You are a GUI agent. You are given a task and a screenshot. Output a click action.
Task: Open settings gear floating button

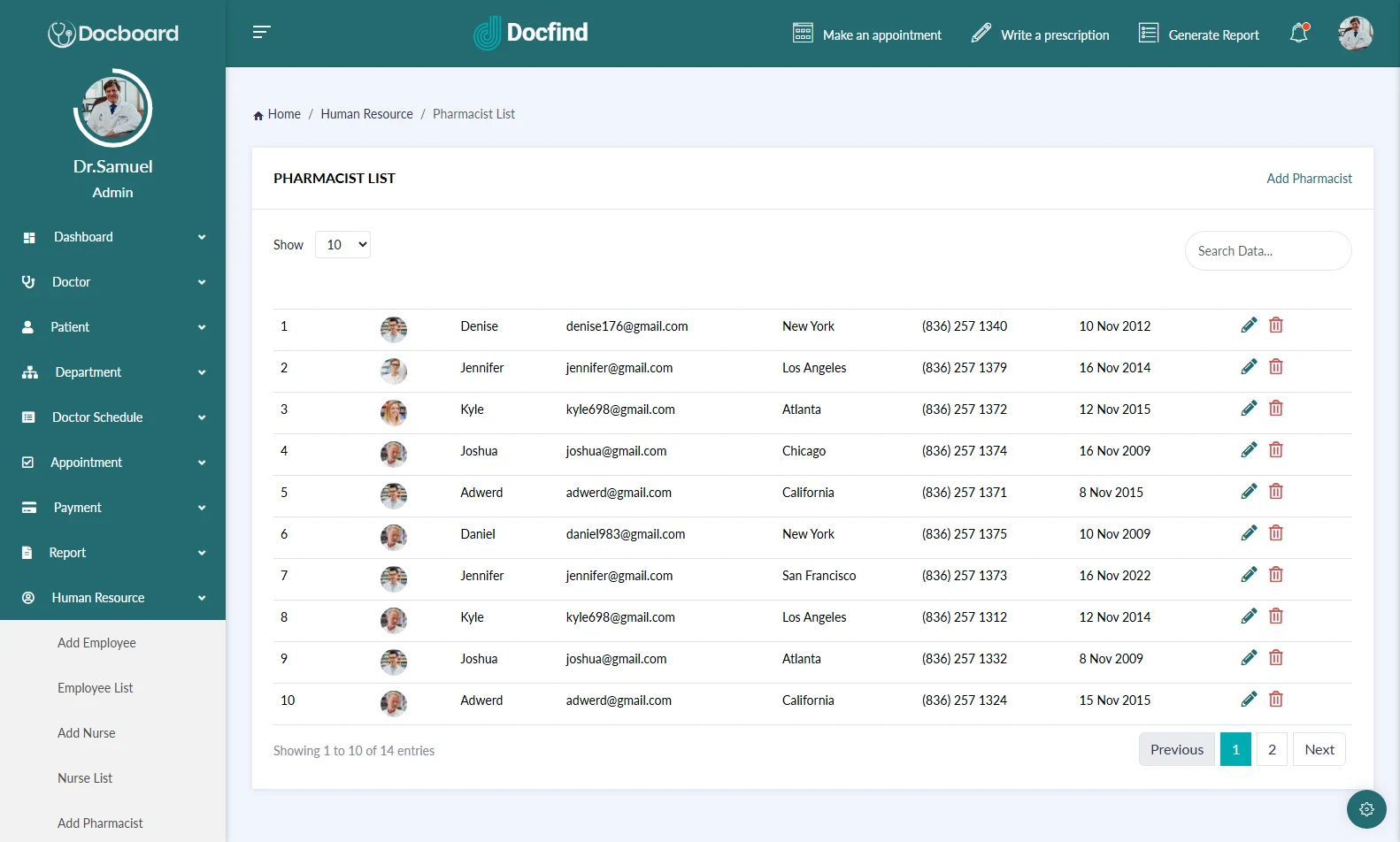1365,808
